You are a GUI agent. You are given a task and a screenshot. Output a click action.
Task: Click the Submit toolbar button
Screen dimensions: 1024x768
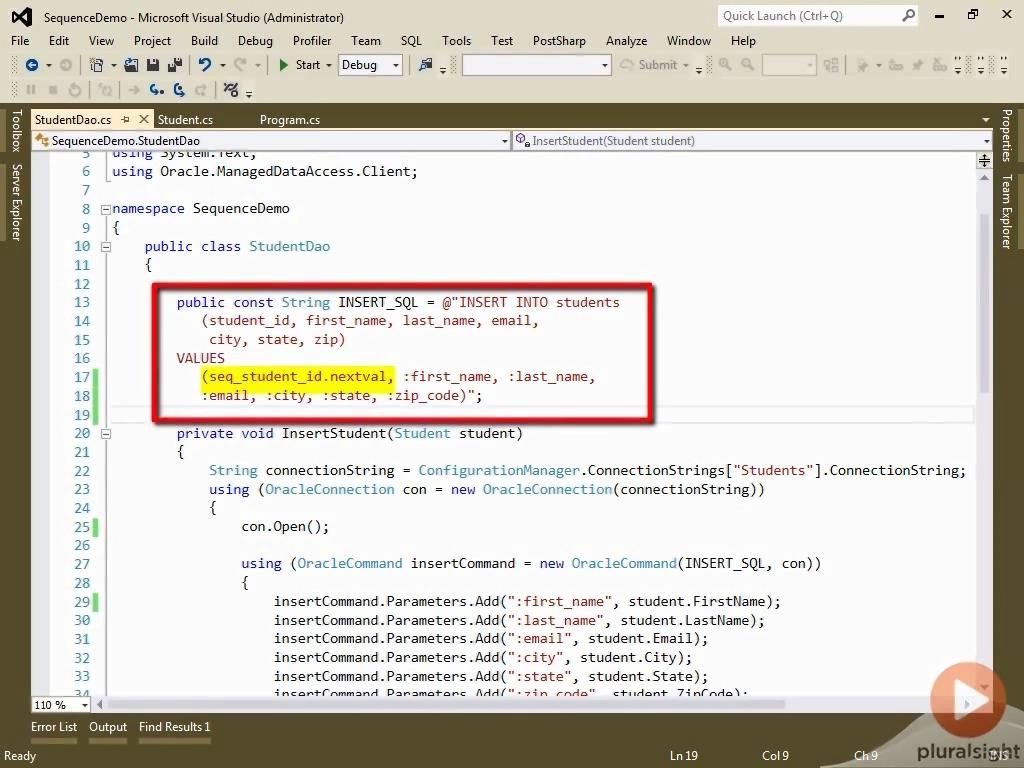tap(655, 65)
